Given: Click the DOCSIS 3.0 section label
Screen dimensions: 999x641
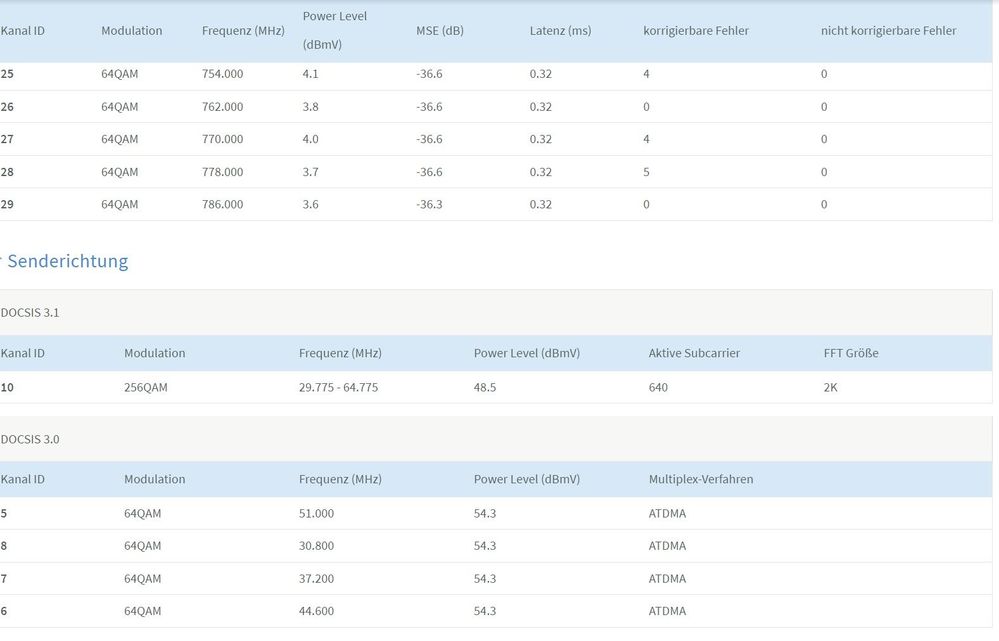Looking at the screenshot, I should [30, 439].
